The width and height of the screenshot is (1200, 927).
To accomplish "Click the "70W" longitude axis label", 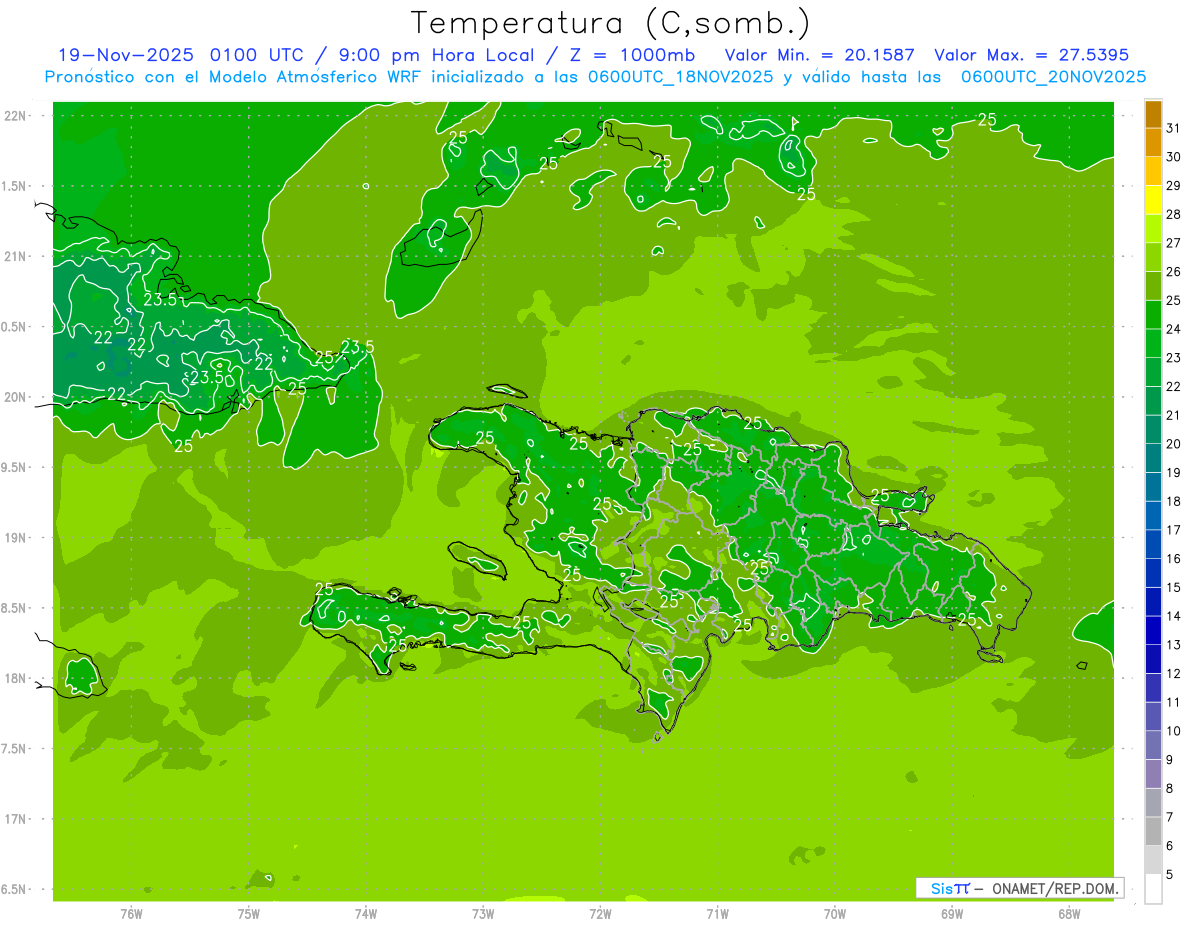I will pyautogui.click(x=835, y=914).
